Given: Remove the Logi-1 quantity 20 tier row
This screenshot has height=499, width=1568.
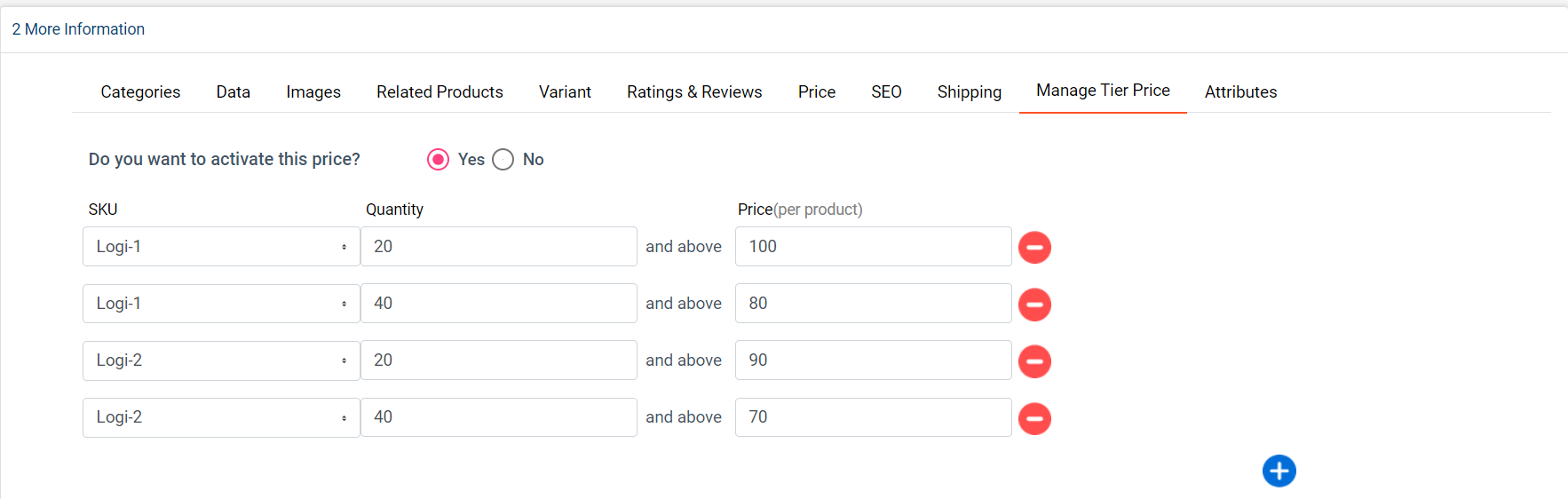Looking at the screenshot, I should tap(1034, 247).
